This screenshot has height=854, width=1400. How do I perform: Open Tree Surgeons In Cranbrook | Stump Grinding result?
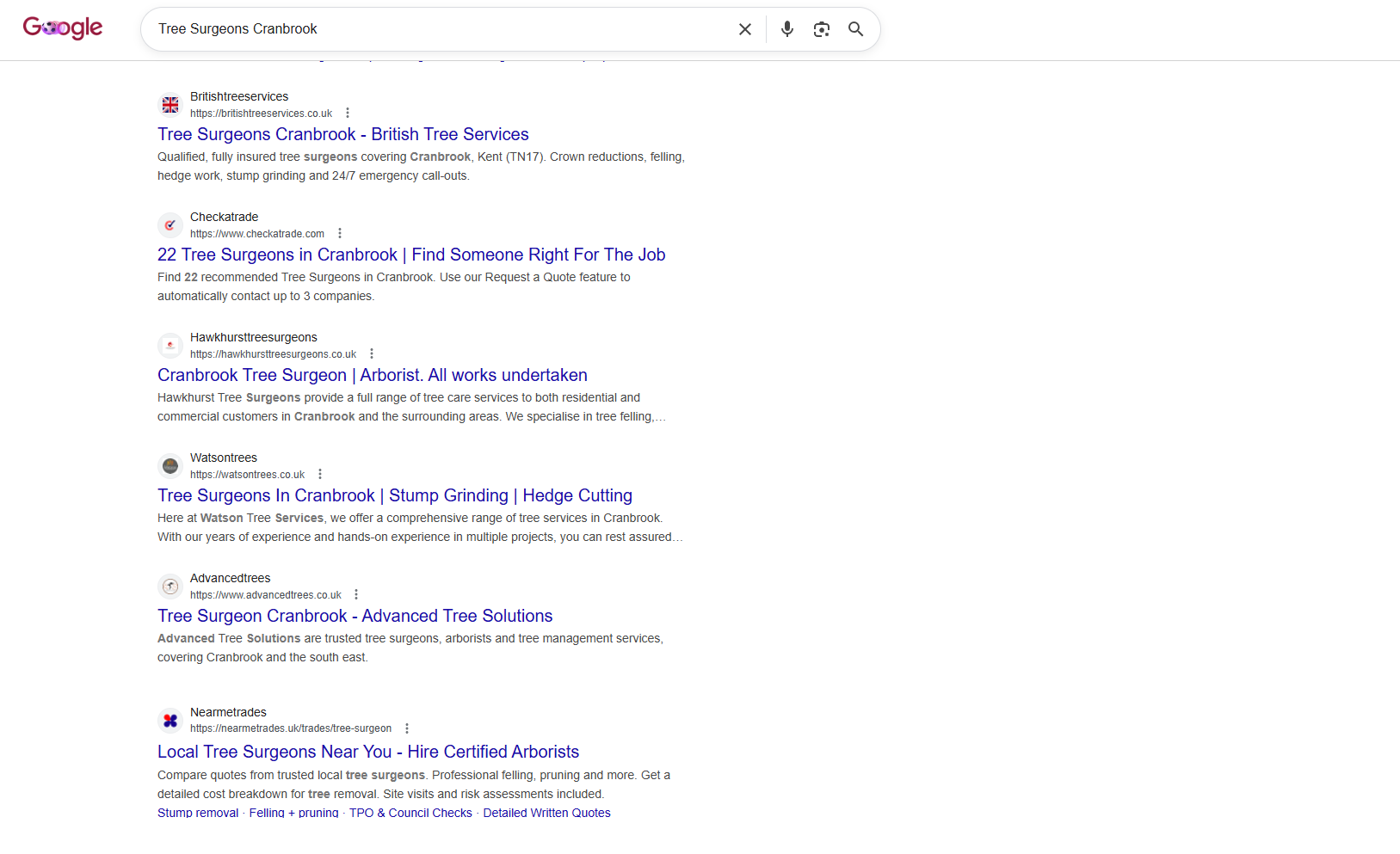(395, 495)
